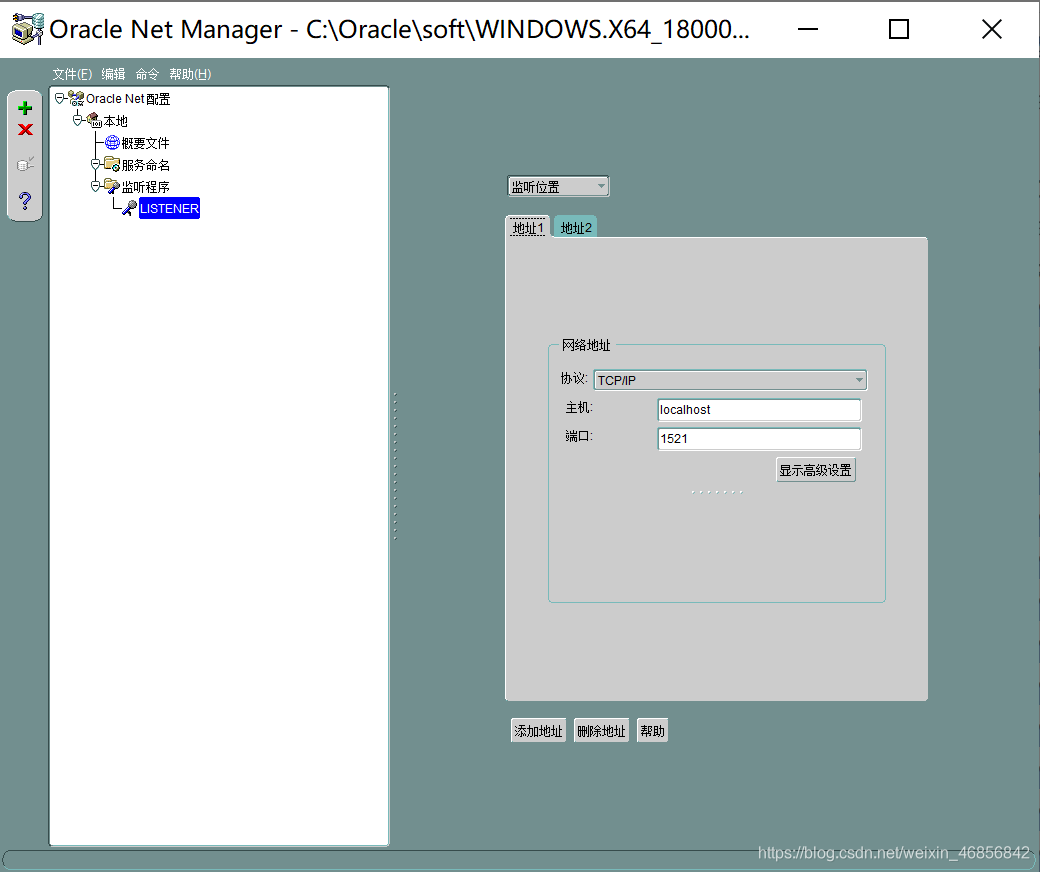
Task: Open the 编辑 menu
Action: click(113, 74)
